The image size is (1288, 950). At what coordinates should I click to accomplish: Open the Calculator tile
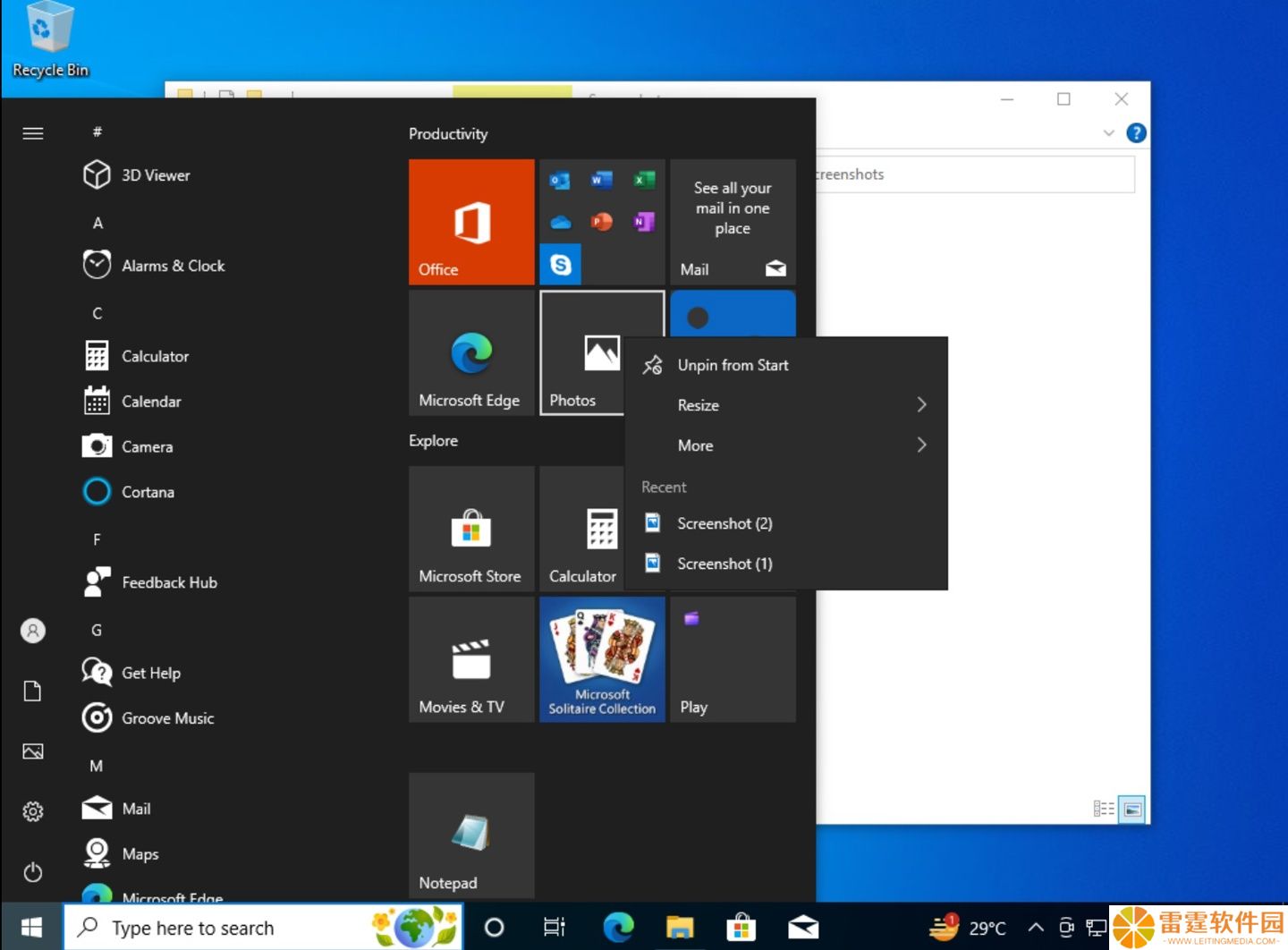pyautogui.click(x=581, y=529)
